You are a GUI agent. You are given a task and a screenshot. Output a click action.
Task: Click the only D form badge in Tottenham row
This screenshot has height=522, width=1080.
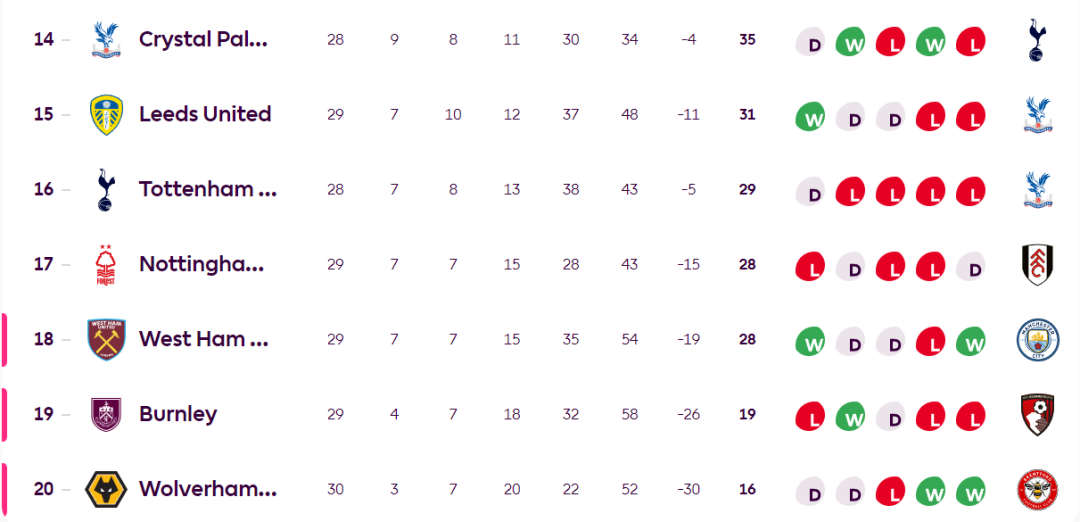811,190
